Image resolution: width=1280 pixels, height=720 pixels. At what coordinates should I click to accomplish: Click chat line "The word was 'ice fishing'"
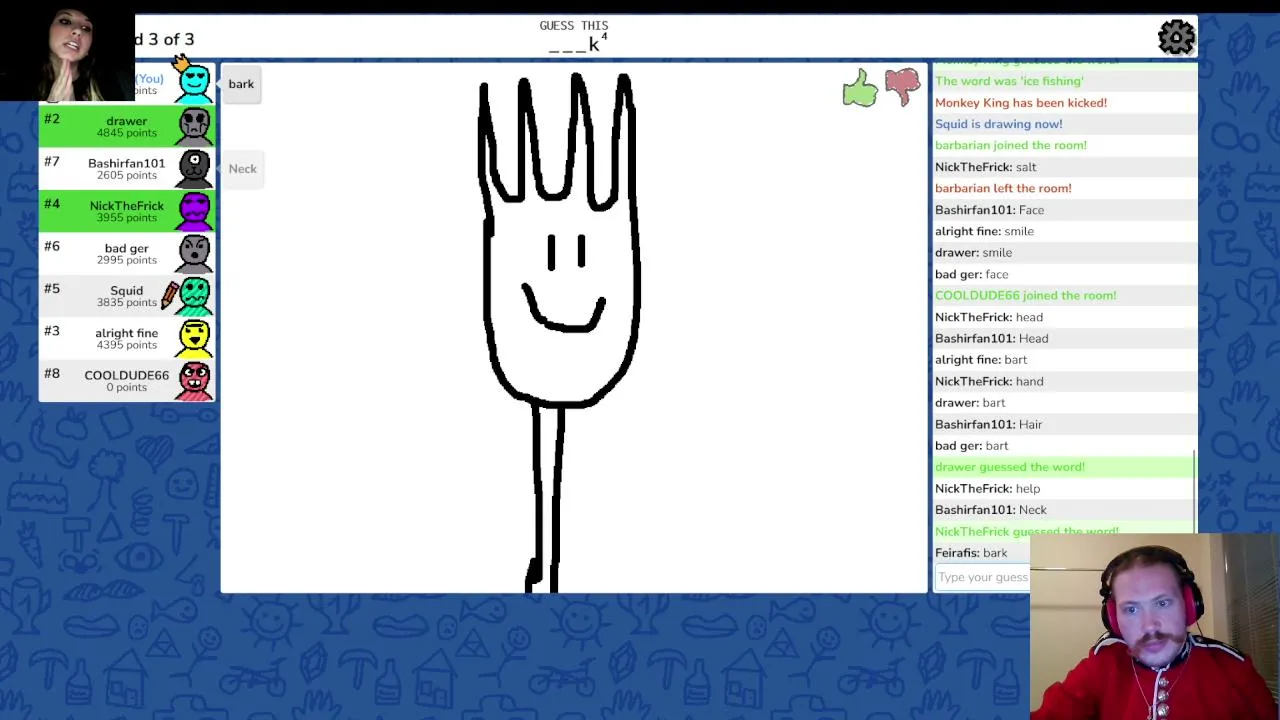click(1009, 81)
